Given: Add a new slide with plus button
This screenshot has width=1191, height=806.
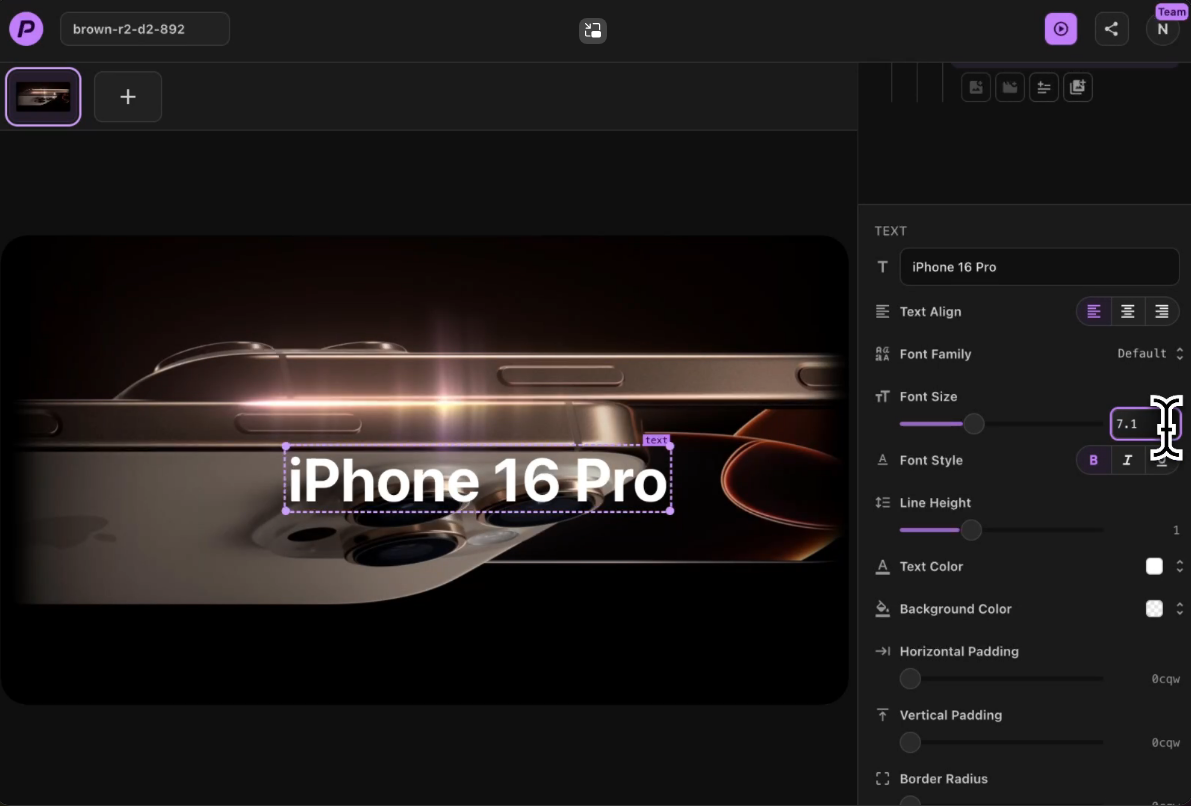Looking at the screenshot, I should 128,96.
